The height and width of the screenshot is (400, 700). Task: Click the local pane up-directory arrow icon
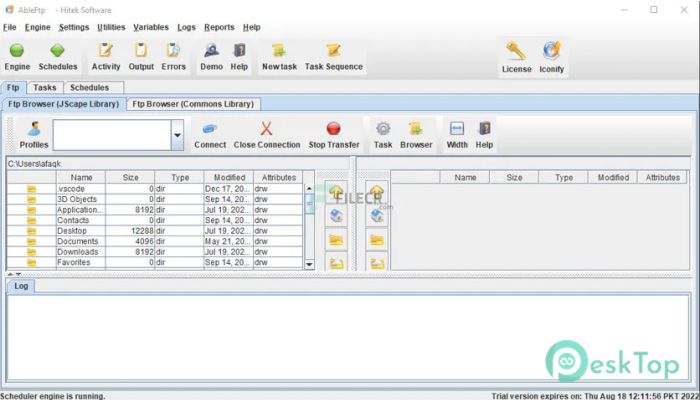click(x=336, y=192)
